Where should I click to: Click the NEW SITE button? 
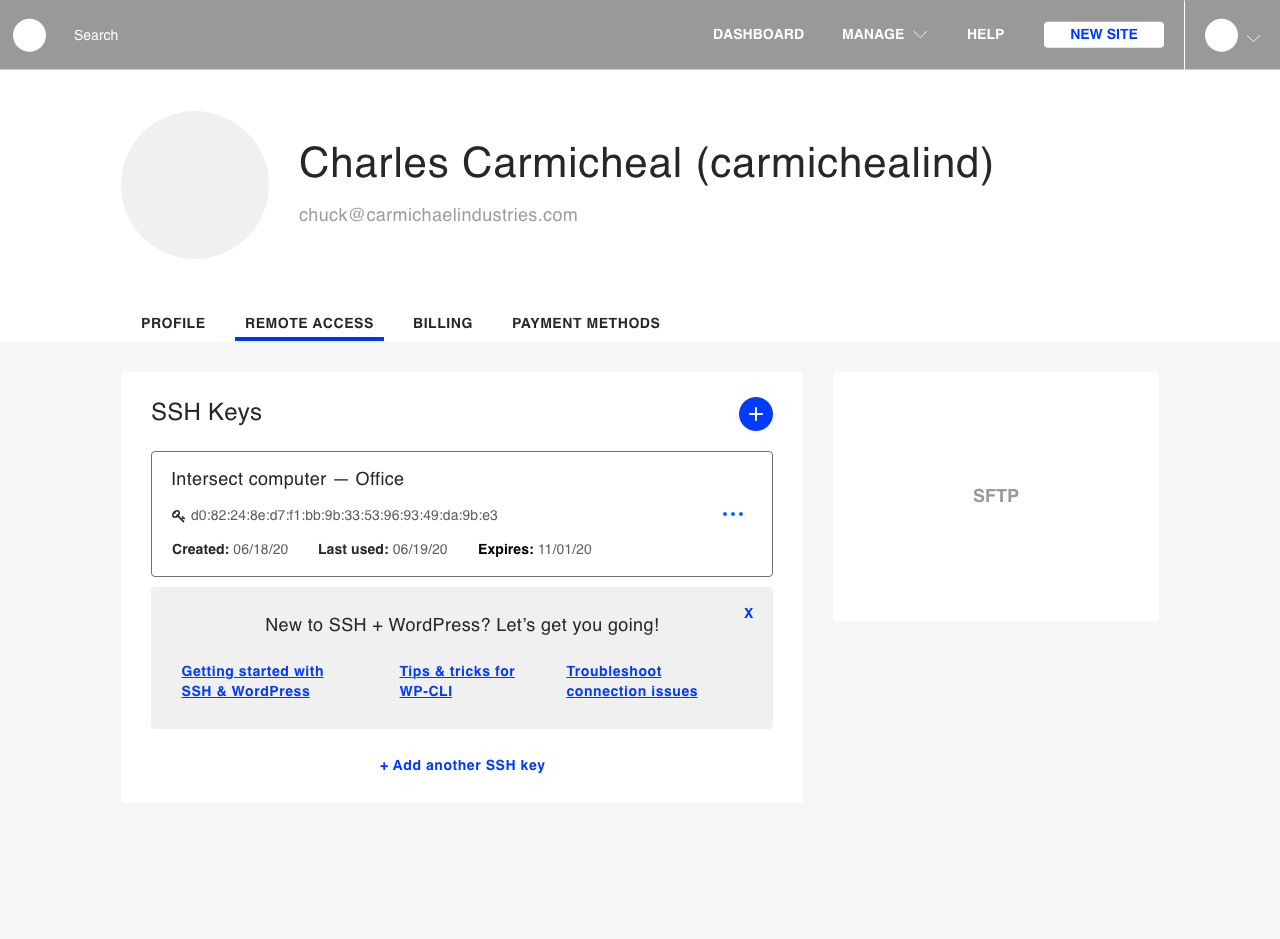(x=1104, y=34)
